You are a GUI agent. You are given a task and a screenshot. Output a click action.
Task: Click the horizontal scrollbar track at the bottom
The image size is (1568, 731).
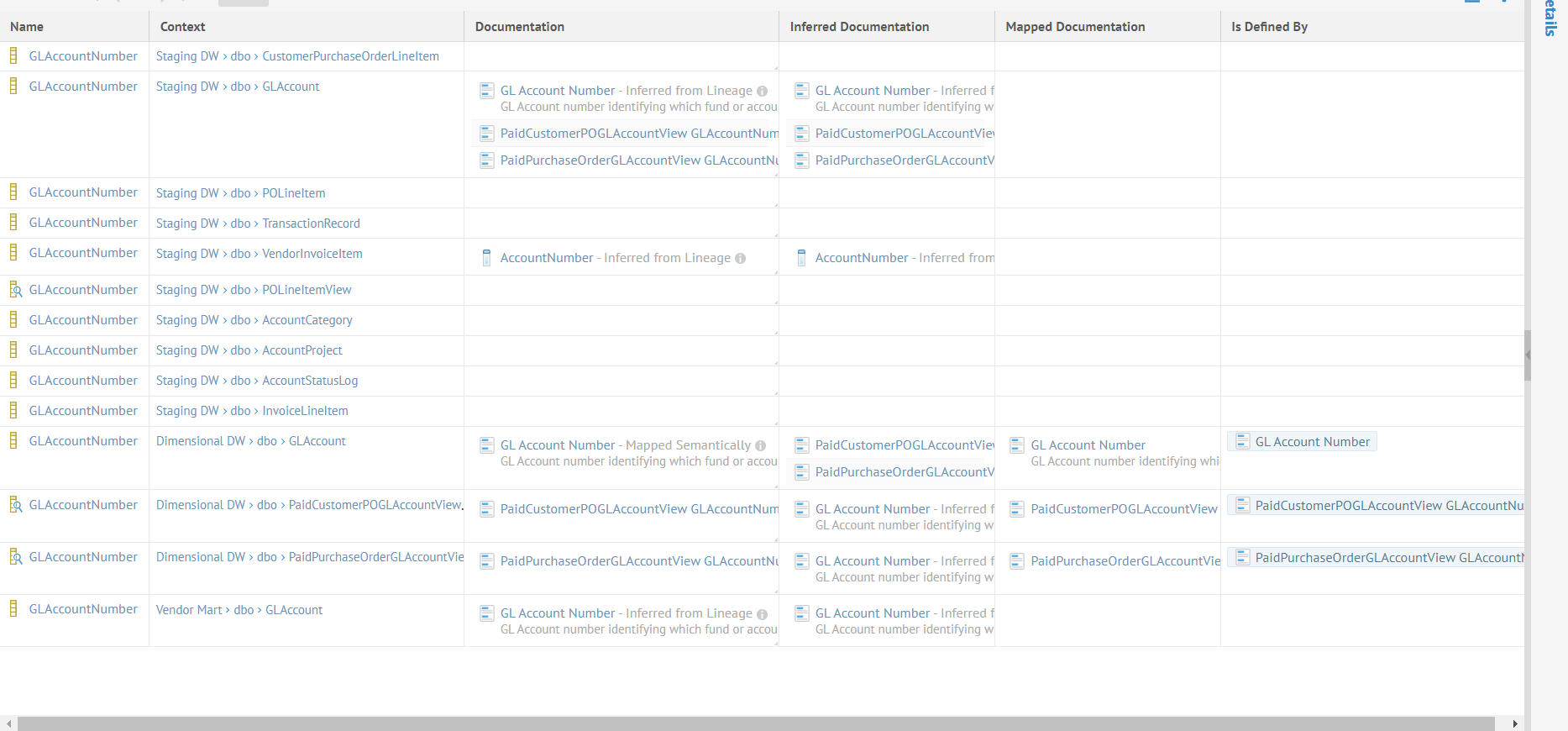pyautogui.click(x=756, y=723)
